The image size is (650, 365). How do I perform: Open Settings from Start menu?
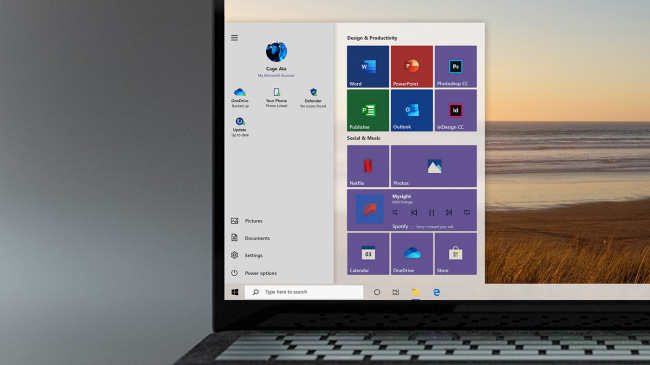[247, 255]
